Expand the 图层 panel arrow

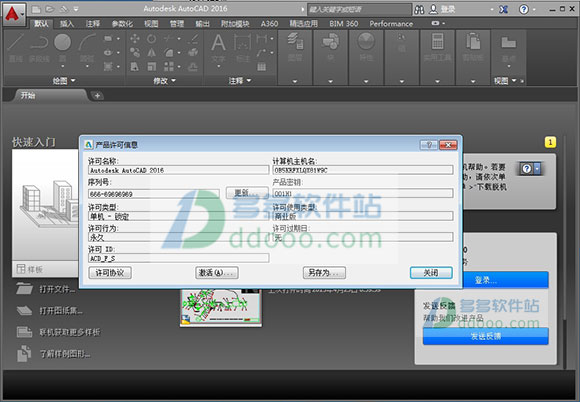[295, 81]
